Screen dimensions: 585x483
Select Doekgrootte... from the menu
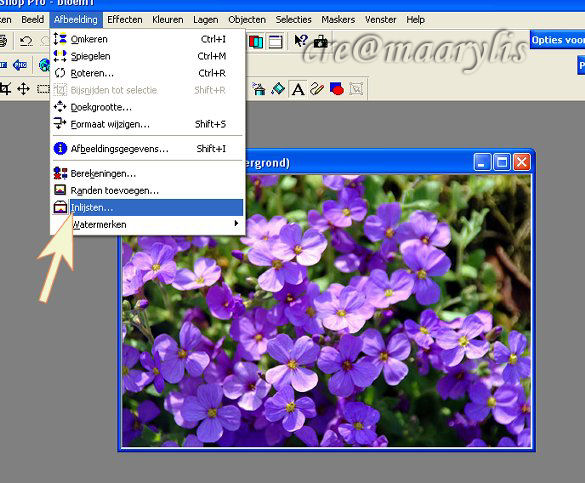(x=148, y=107)
